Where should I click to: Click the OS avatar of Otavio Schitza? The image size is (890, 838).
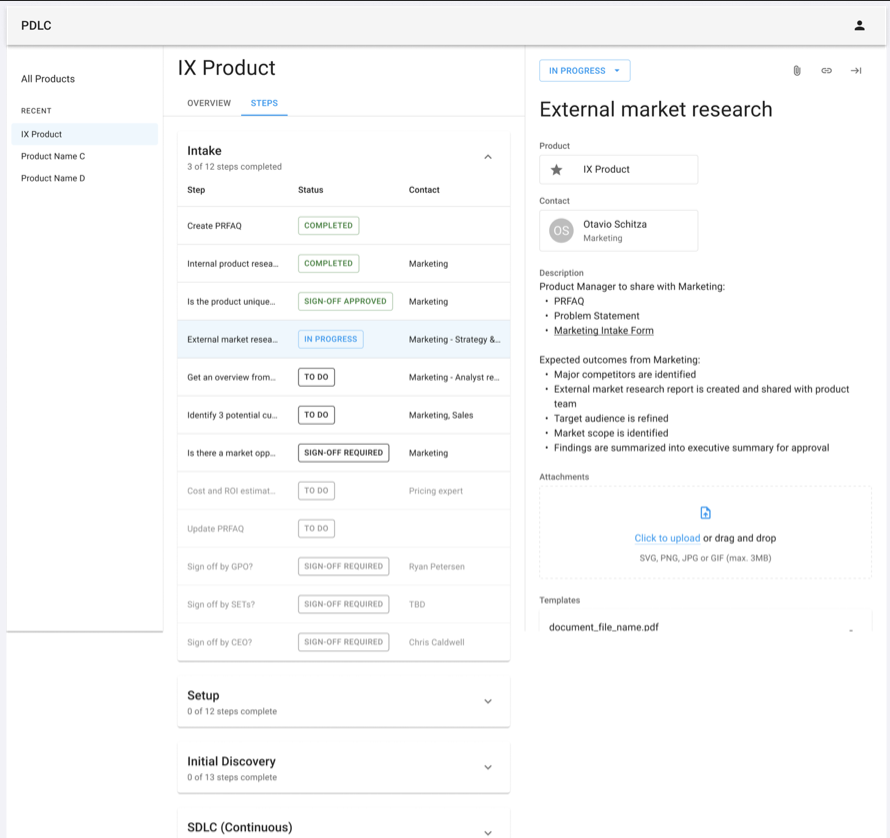click(x=561, y=231)
